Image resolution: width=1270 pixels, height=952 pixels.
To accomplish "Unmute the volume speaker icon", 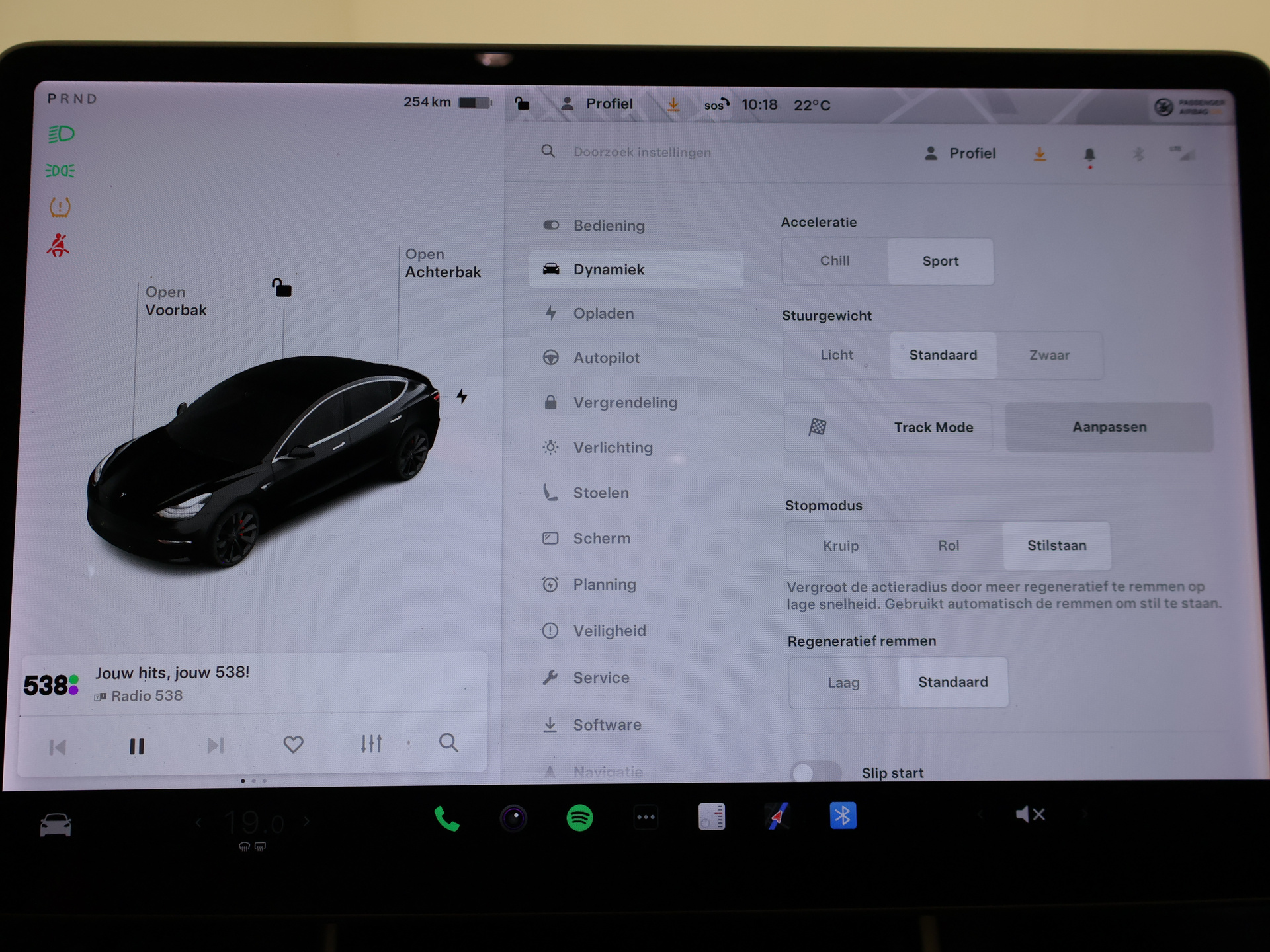I will tap(1031, 814).
